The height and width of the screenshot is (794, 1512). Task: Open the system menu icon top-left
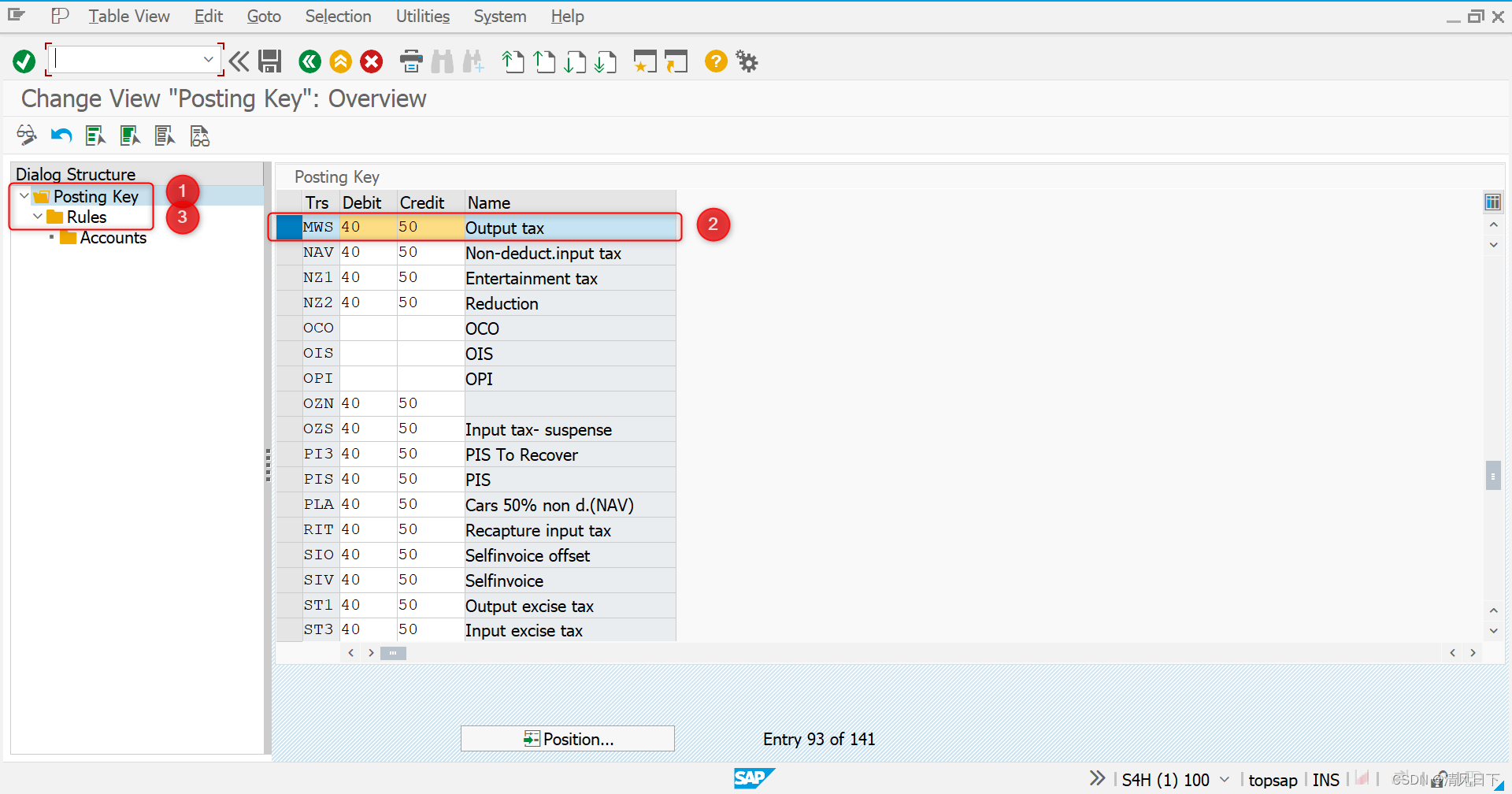click(16, 15)
